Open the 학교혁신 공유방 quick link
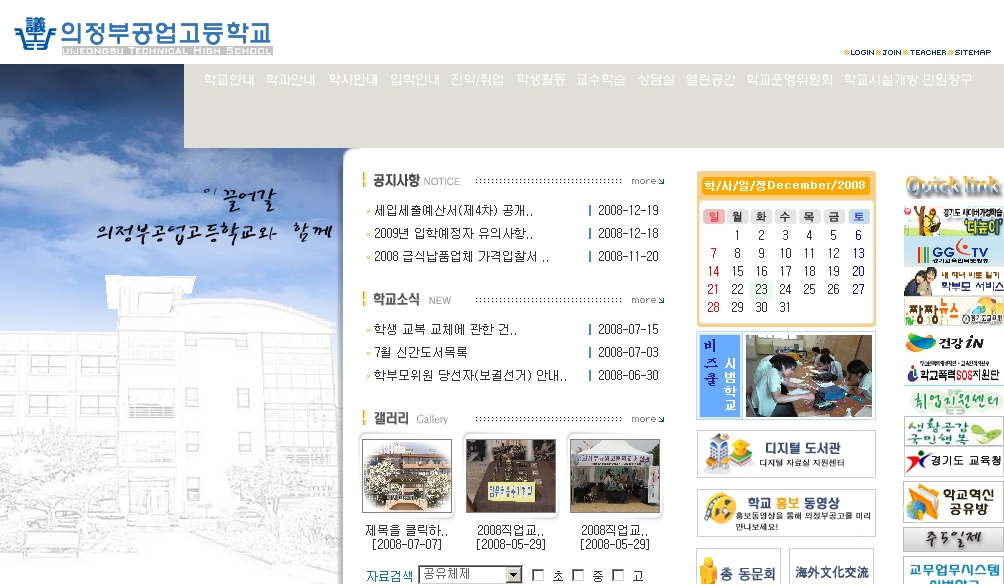The height and width of the screenshot is (584, 1004). pos(952,502)
